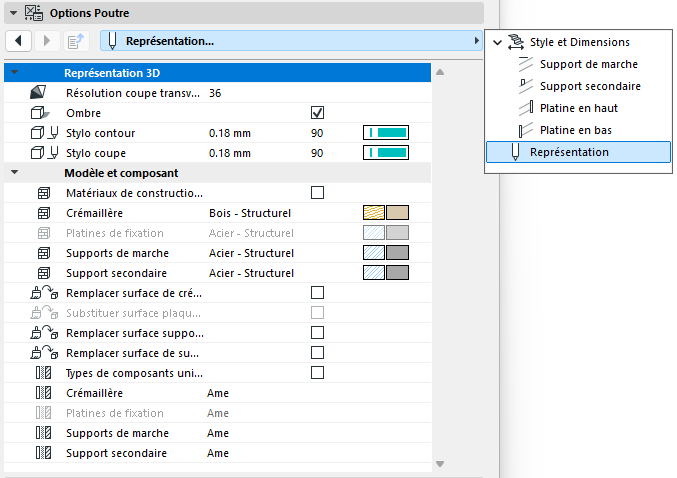Click the Crémaillère material icon

pos(44,212)
